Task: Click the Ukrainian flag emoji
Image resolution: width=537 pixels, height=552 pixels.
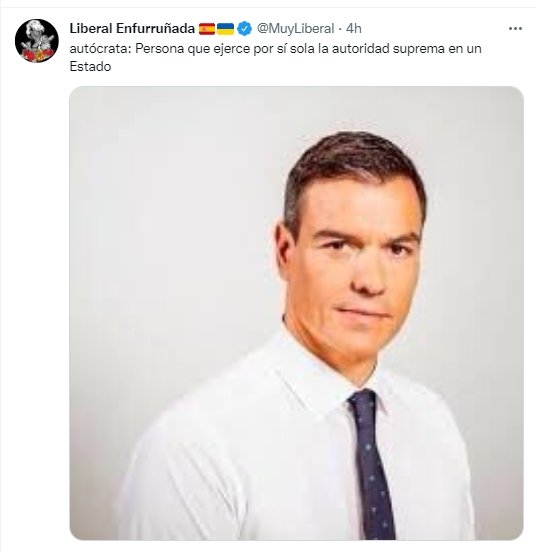Action: pos(225,29)
